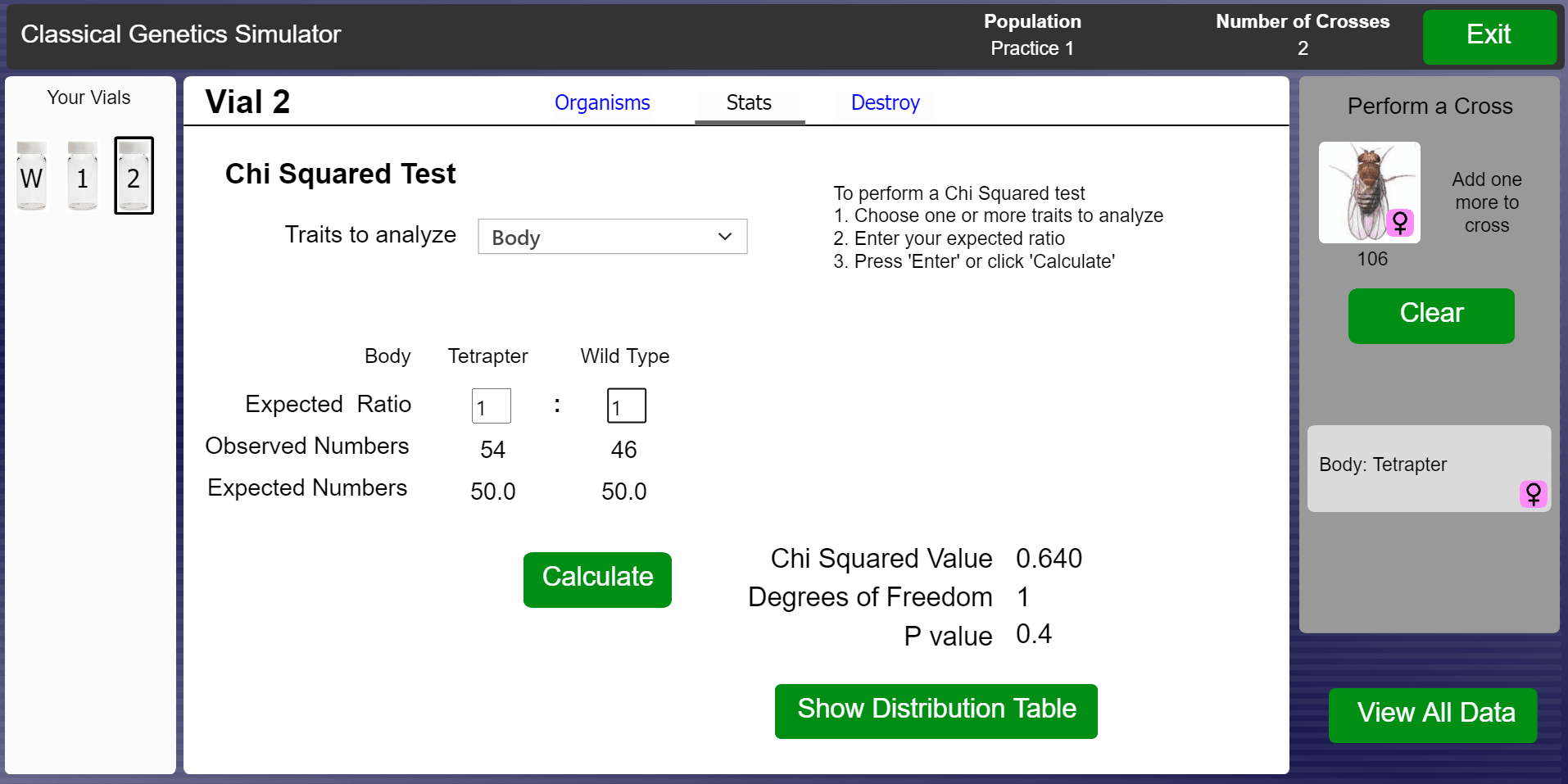Clear the current cross selection
This screenshot has height=784, width=1568.
point(1430,315)
